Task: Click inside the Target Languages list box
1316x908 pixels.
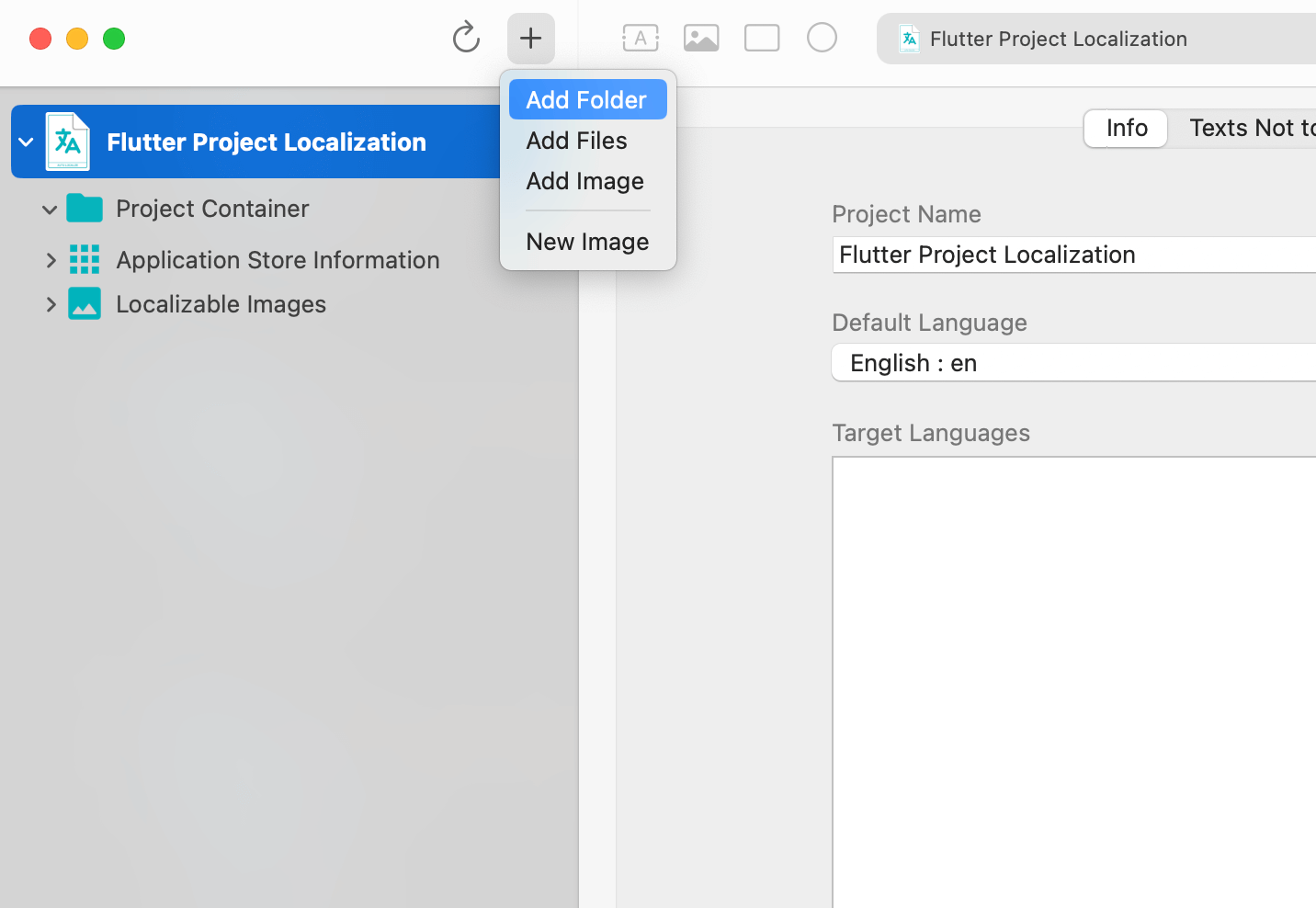Action: coord(1073,682)
